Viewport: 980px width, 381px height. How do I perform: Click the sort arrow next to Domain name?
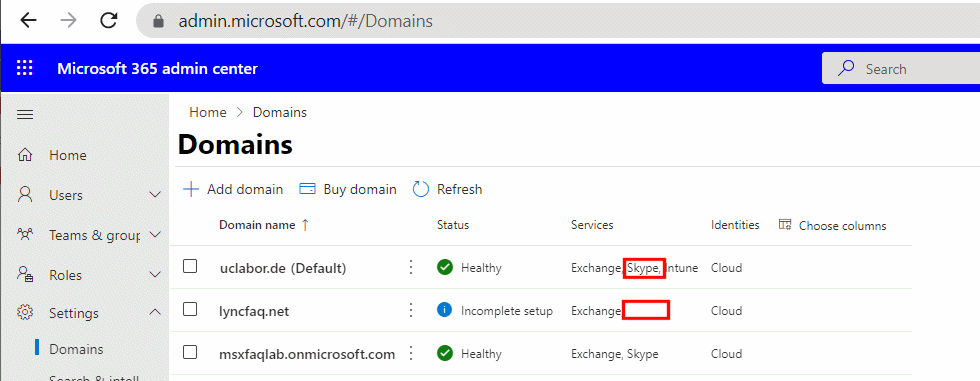point(305,225)
